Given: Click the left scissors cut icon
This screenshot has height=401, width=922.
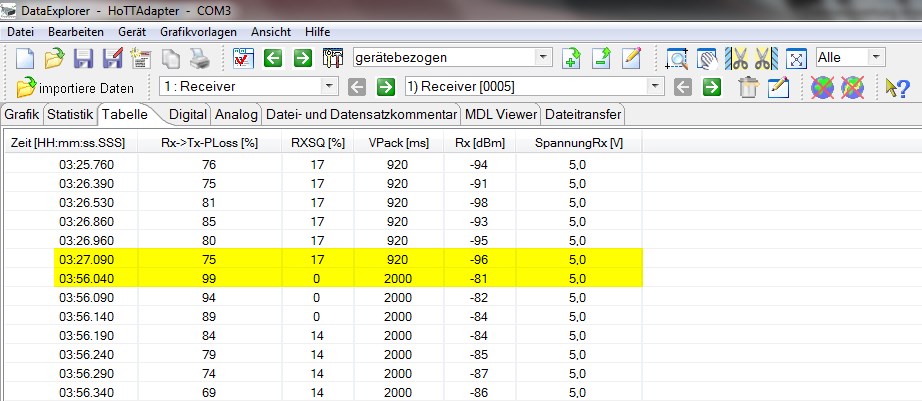Looking at the screenshot, I should (x=739, y=58).
